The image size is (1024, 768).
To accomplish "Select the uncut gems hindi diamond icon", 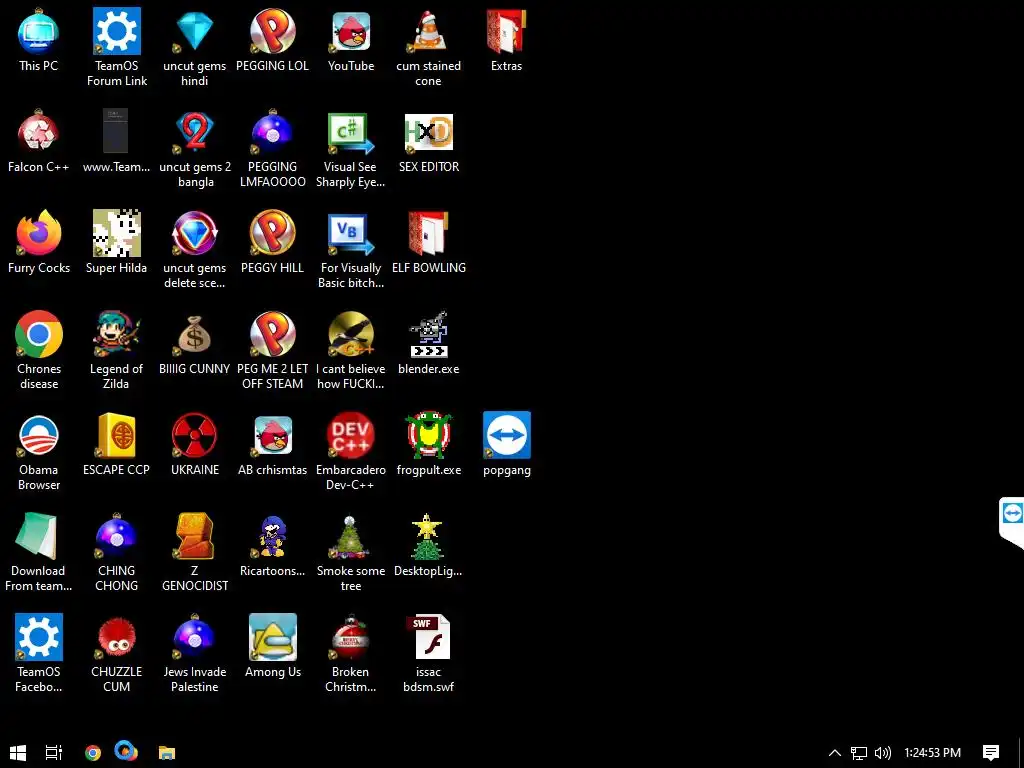I will click(x=195, y=31).
